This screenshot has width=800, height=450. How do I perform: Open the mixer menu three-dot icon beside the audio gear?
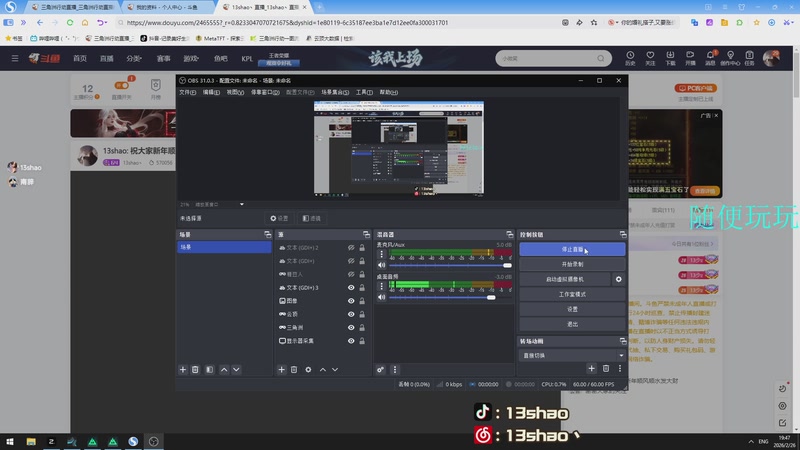(x=394, y=369)
